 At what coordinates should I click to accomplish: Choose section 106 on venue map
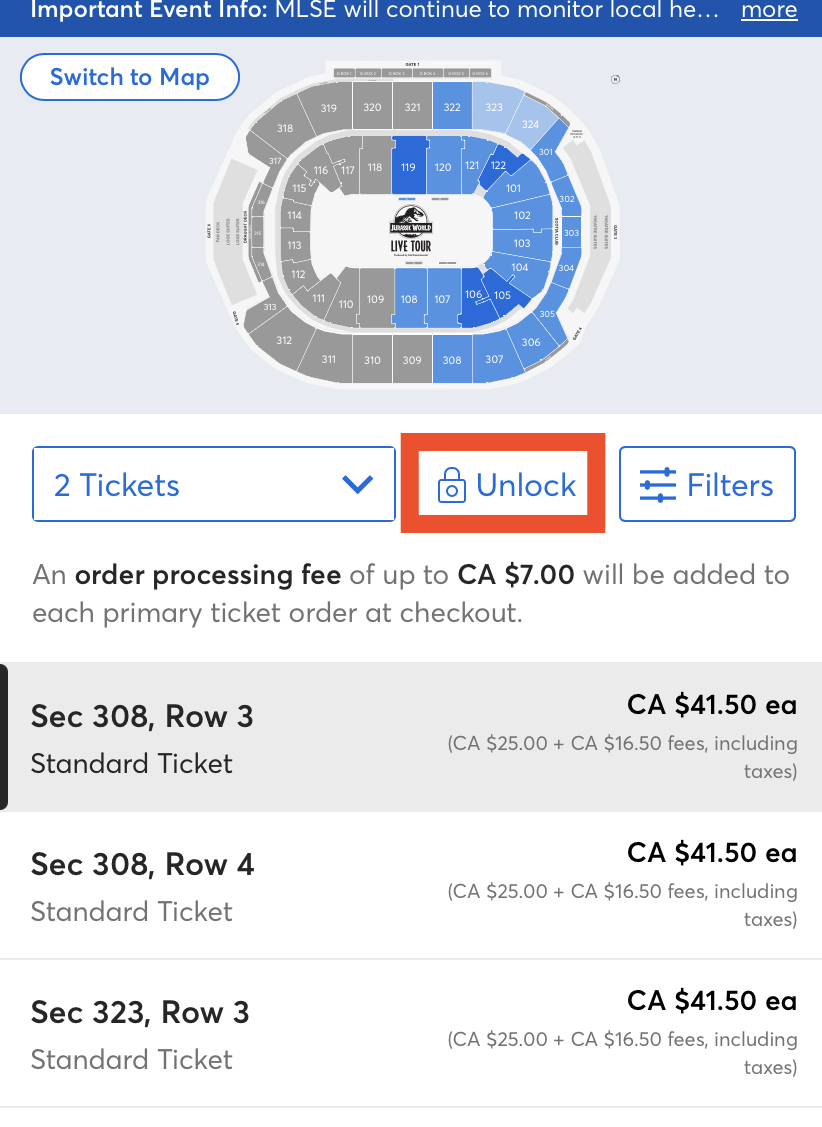coord(471,296)
